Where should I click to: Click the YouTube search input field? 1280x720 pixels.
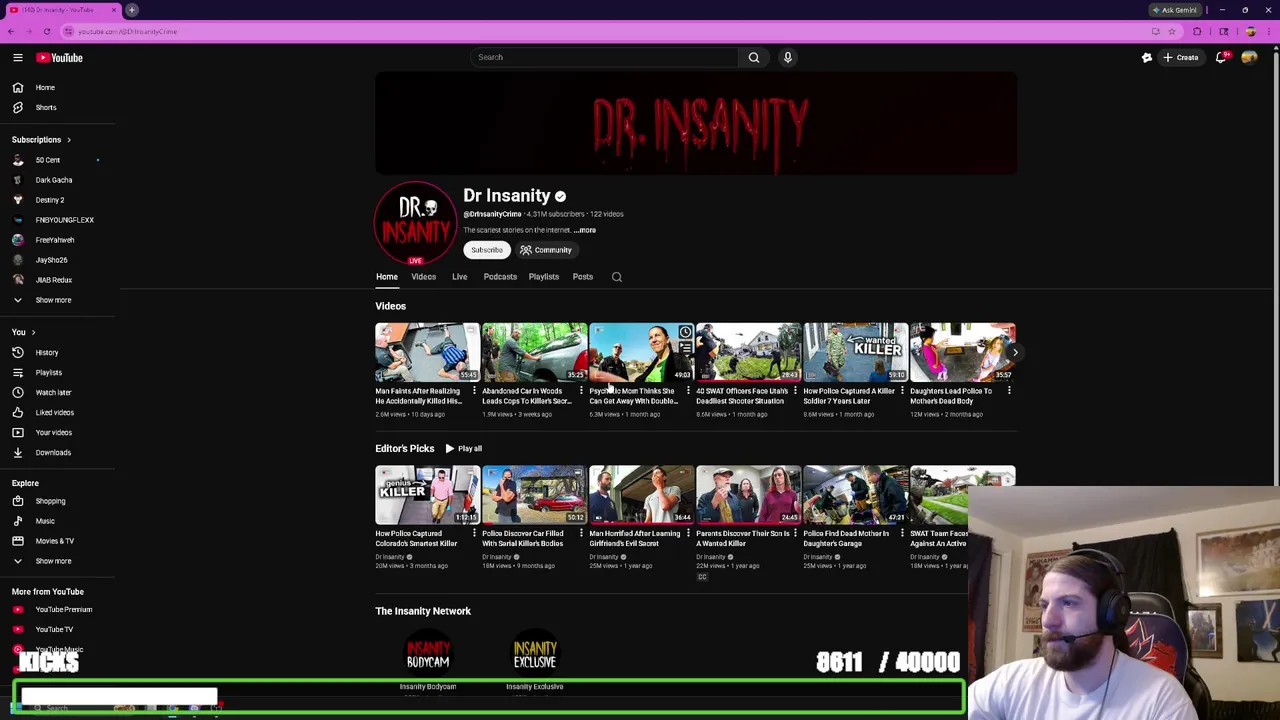(x=605, y=57)
